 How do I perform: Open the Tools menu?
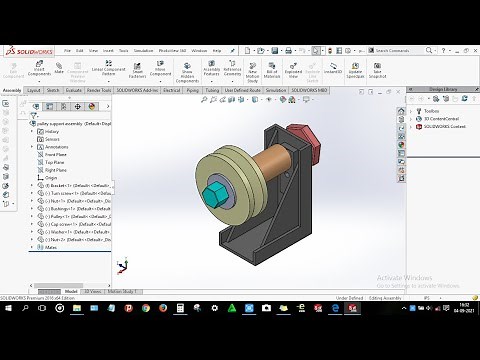(x=124, y=51)
